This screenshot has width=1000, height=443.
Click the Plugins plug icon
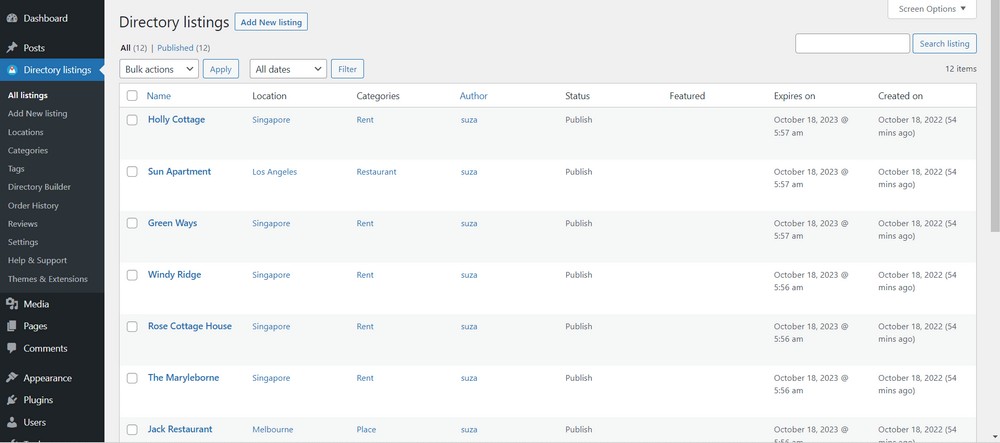[11, 400]
